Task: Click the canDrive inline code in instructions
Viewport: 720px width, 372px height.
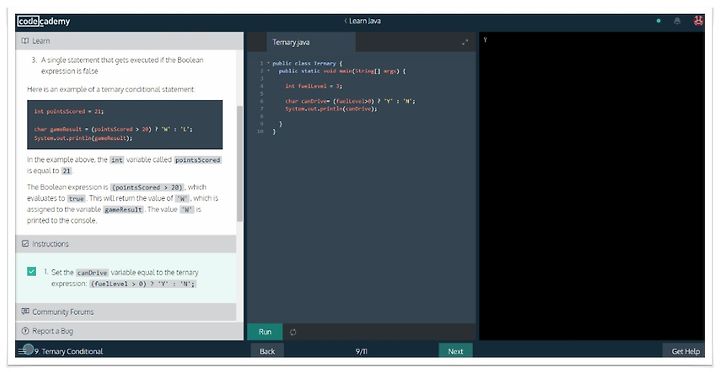Action: 92,273
